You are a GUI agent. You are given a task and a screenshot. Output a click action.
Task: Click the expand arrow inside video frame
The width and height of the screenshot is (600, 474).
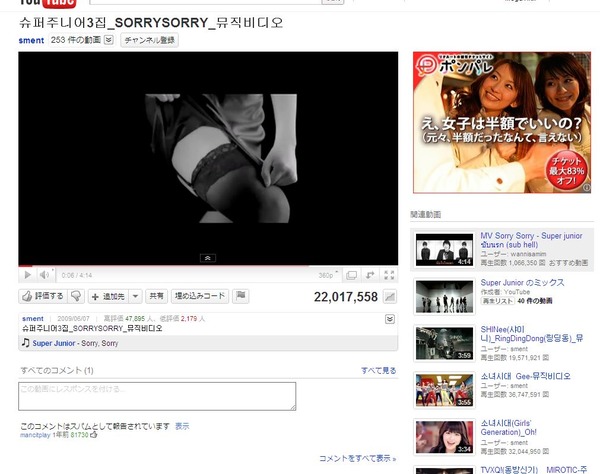coord(208,258)
